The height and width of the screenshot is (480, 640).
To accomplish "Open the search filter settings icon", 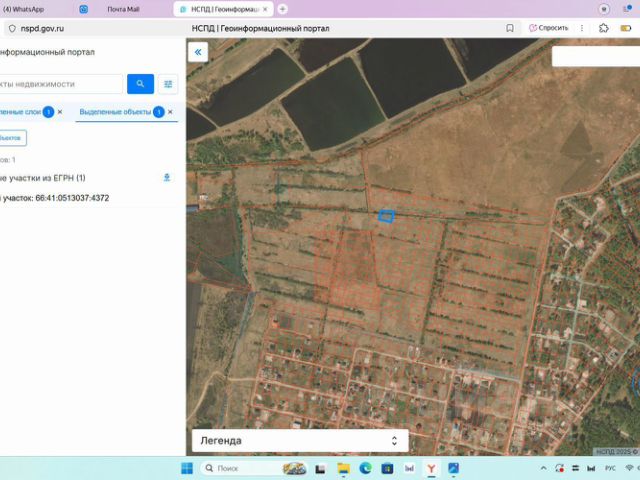I will (x=168, y=84).
